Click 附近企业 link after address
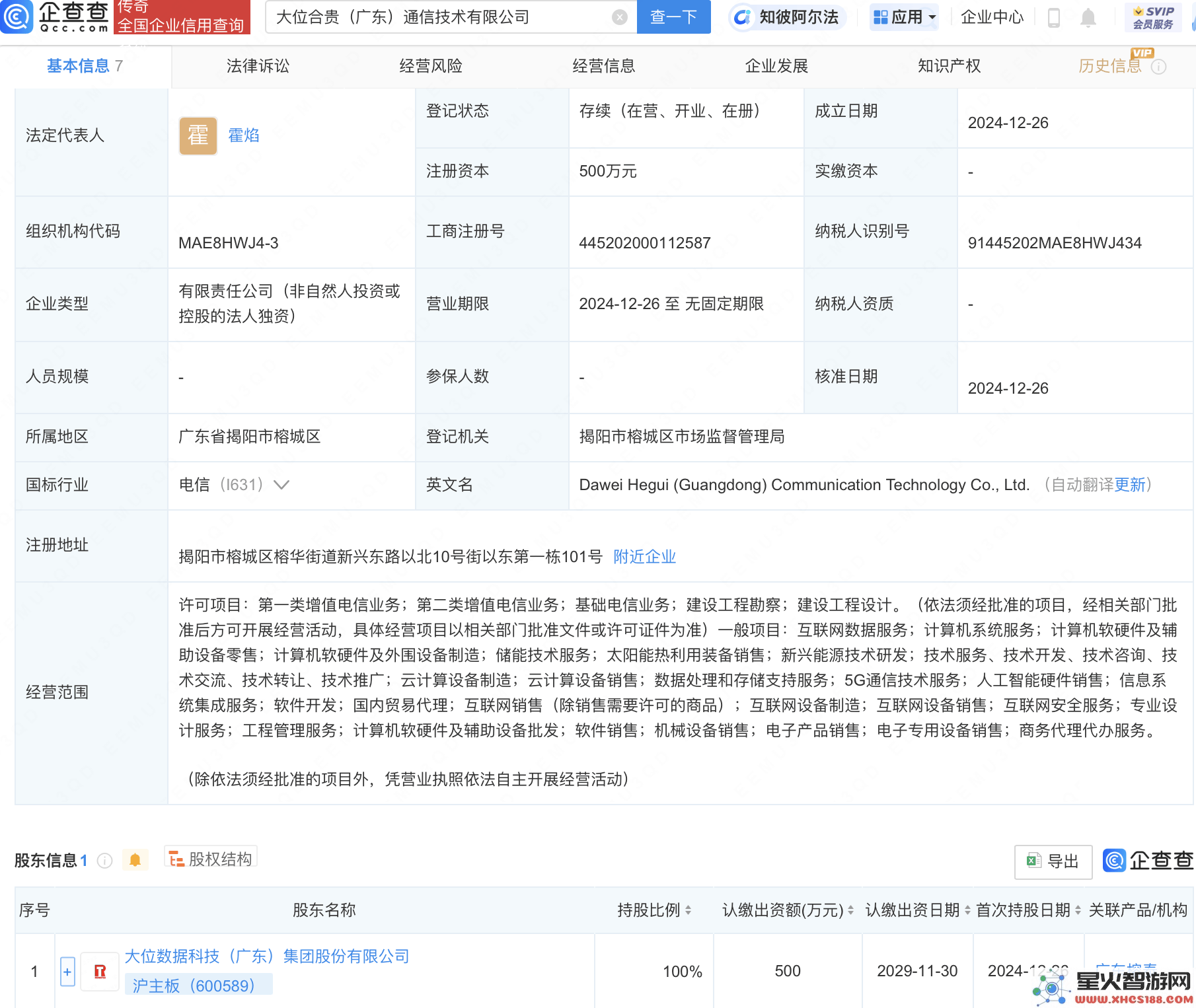This screenshot has height=1008, width=1196. tap(645, 557)
